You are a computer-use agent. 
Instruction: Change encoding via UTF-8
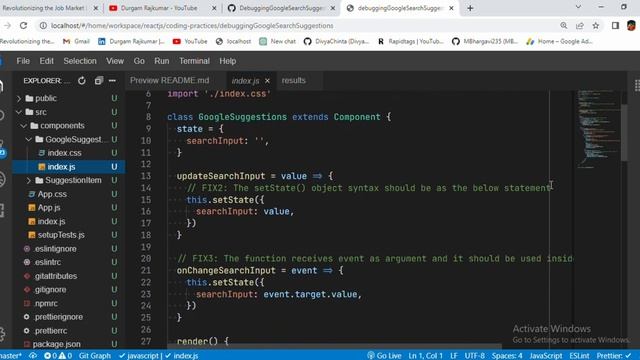(x=474, y=356)
